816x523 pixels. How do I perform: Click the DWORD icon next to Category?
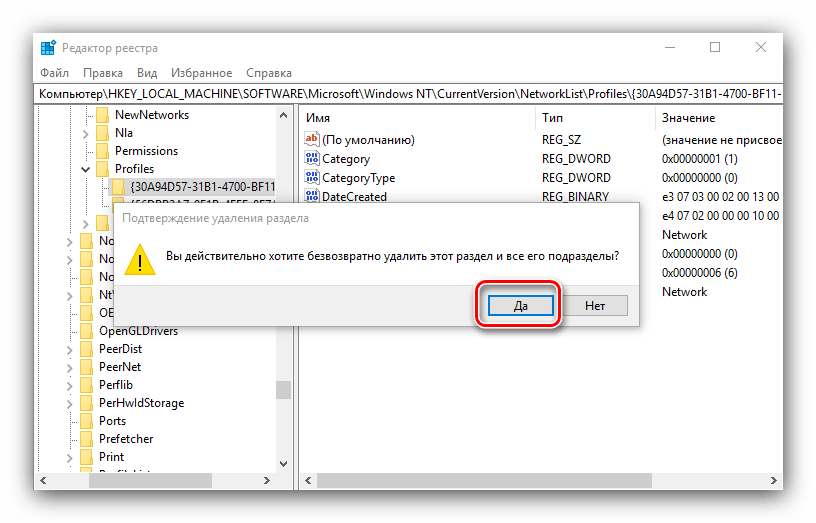coord(311,159)
